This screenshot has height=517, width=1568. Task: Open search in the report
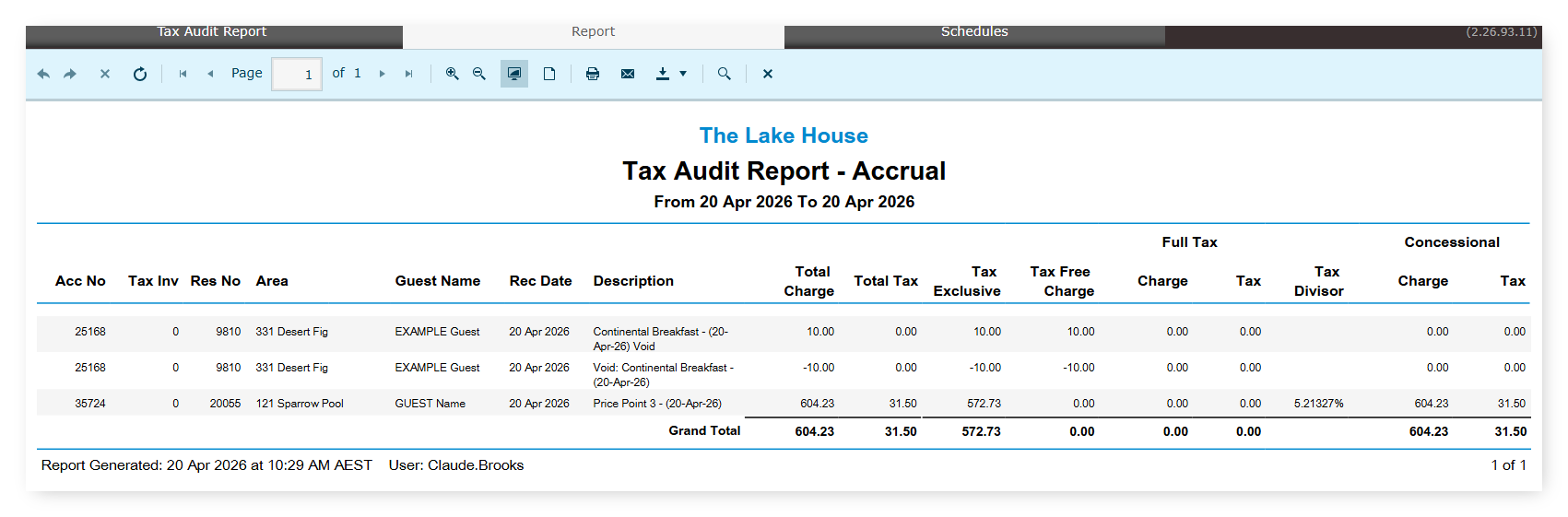point(725,74)
